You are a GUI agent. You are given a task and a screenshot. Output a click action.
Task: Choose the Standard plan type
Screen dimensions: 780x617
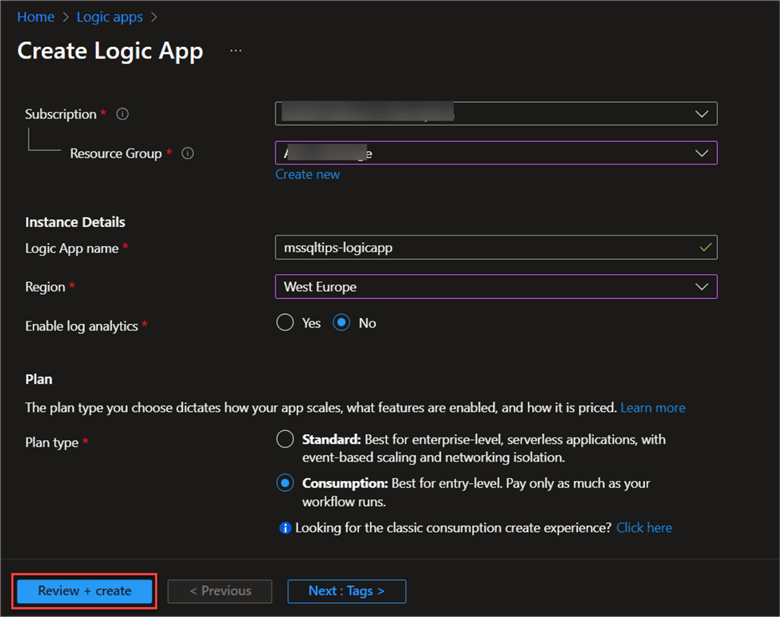click(285, 439)
